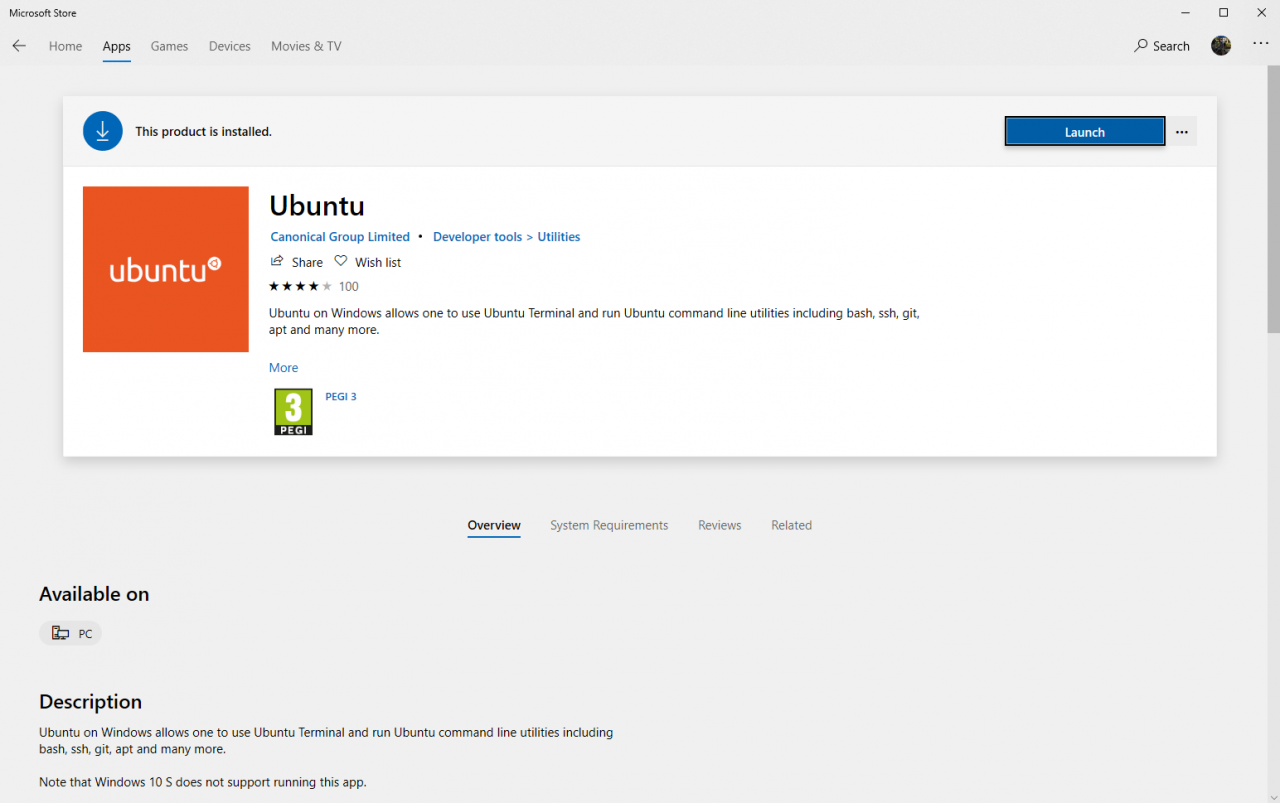Screen dimensions: 1280x803
Task: Click the vertical scrollbar thumb
Action: (1273, 200)
